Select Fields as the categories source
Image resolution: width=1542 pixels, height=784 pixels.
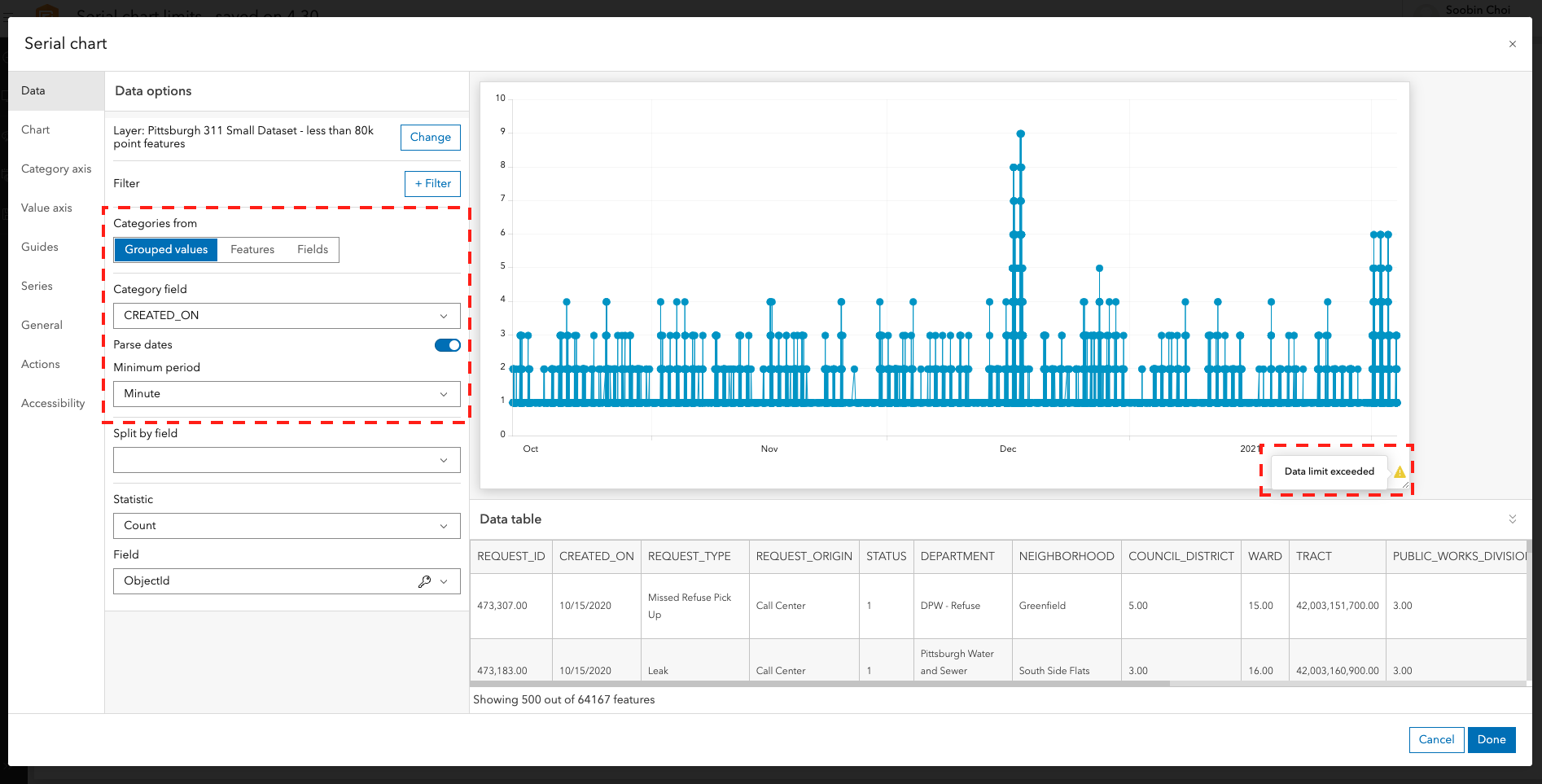[x=313, y=249]
